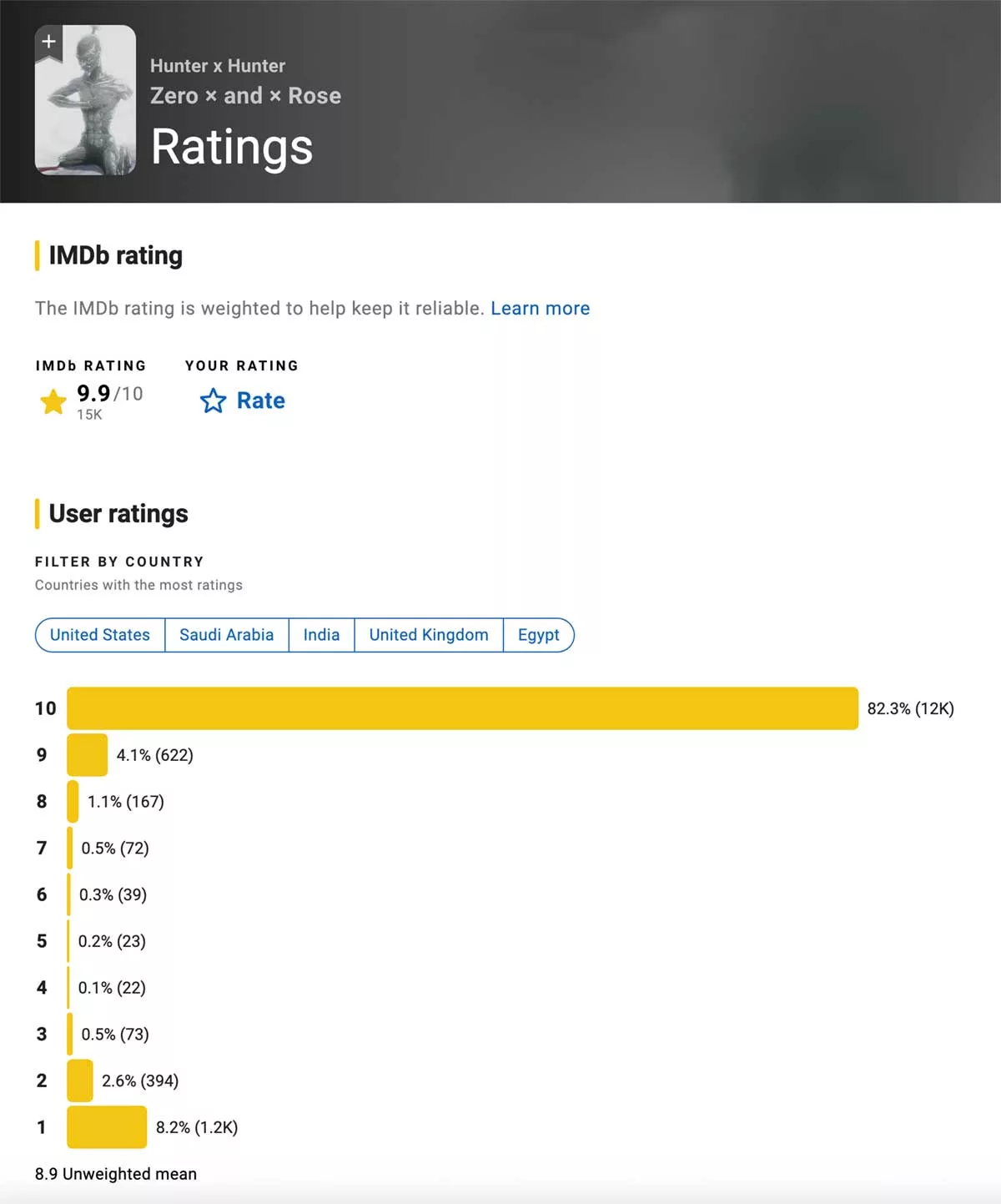The image size is (1001, 1204).
Task: Click the 9.9/10 IMDb rating score
Action: coord(109,393)
